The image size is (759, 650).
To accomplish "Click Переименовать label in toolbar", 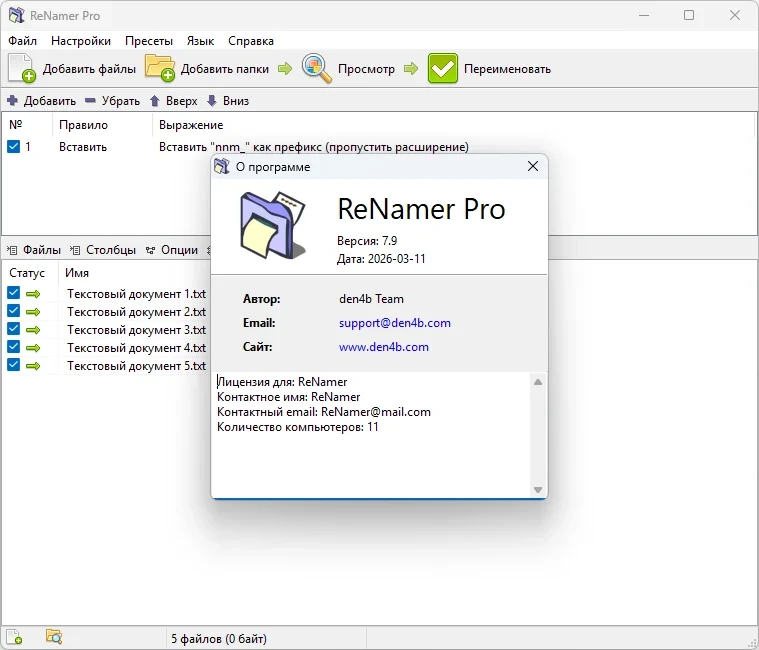I will [507, 69].
